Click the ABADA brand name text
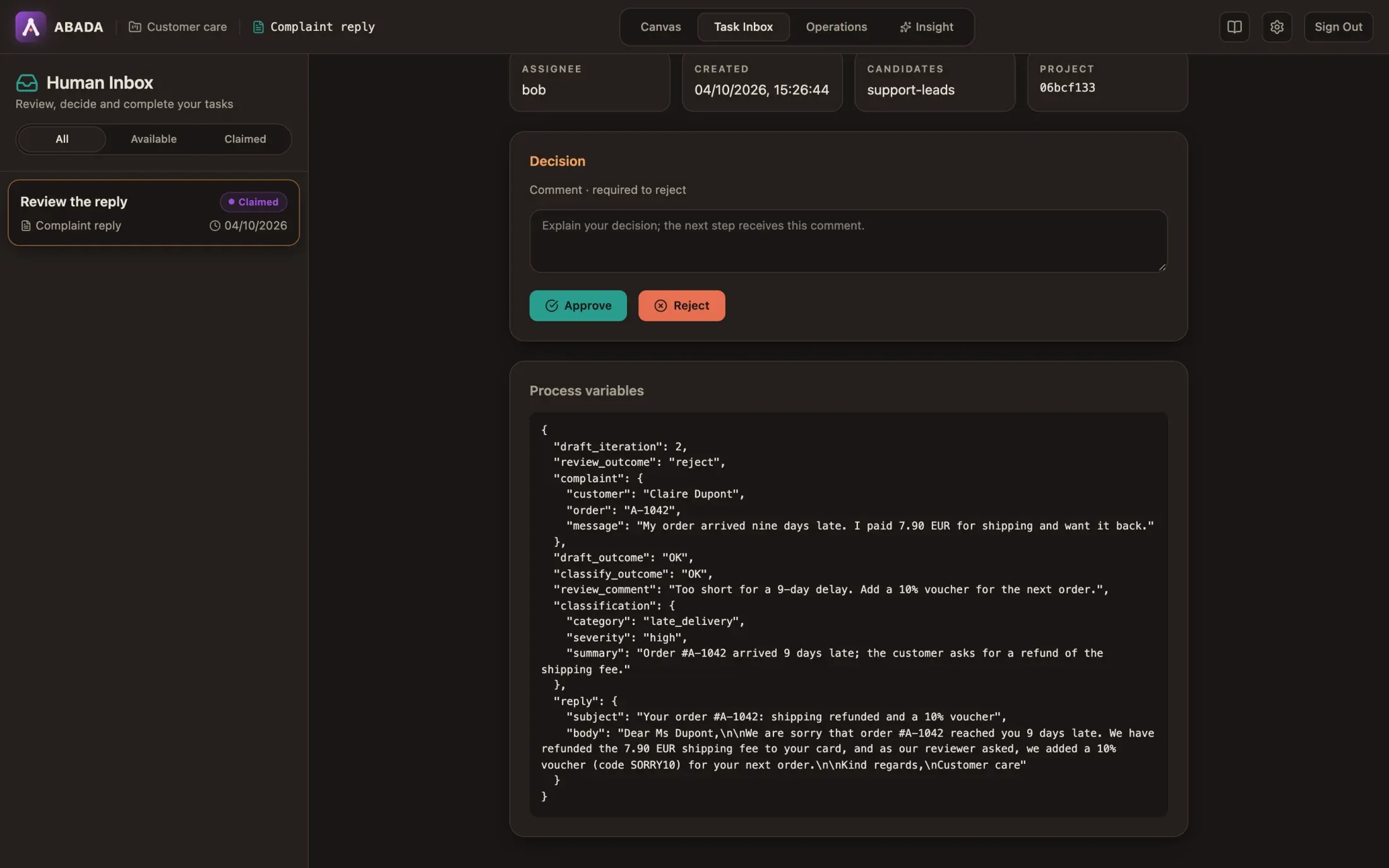The image size is (1389, 868). 78,27
